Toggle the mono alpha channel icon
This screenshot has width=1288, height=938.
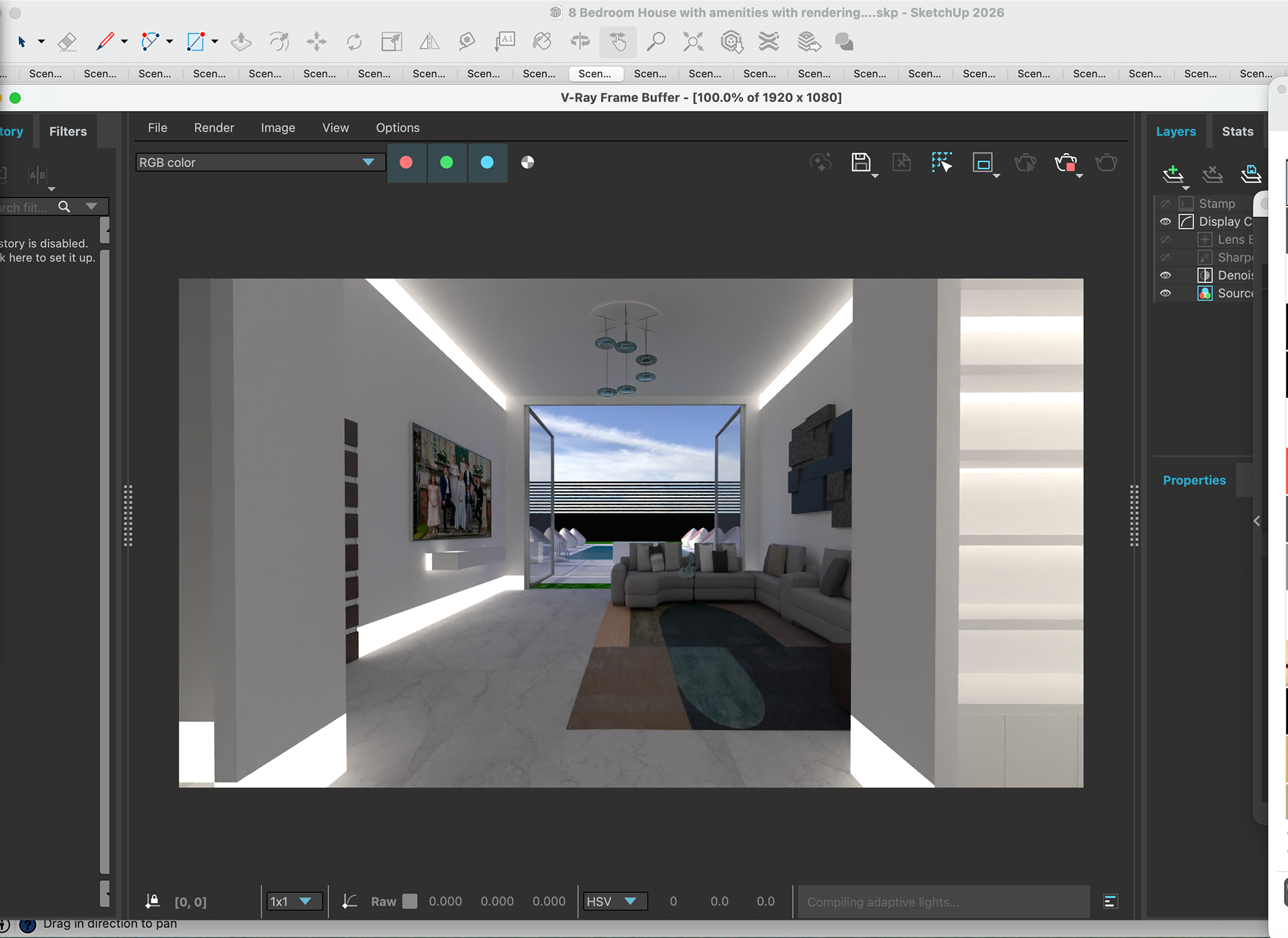click(527, 162)
